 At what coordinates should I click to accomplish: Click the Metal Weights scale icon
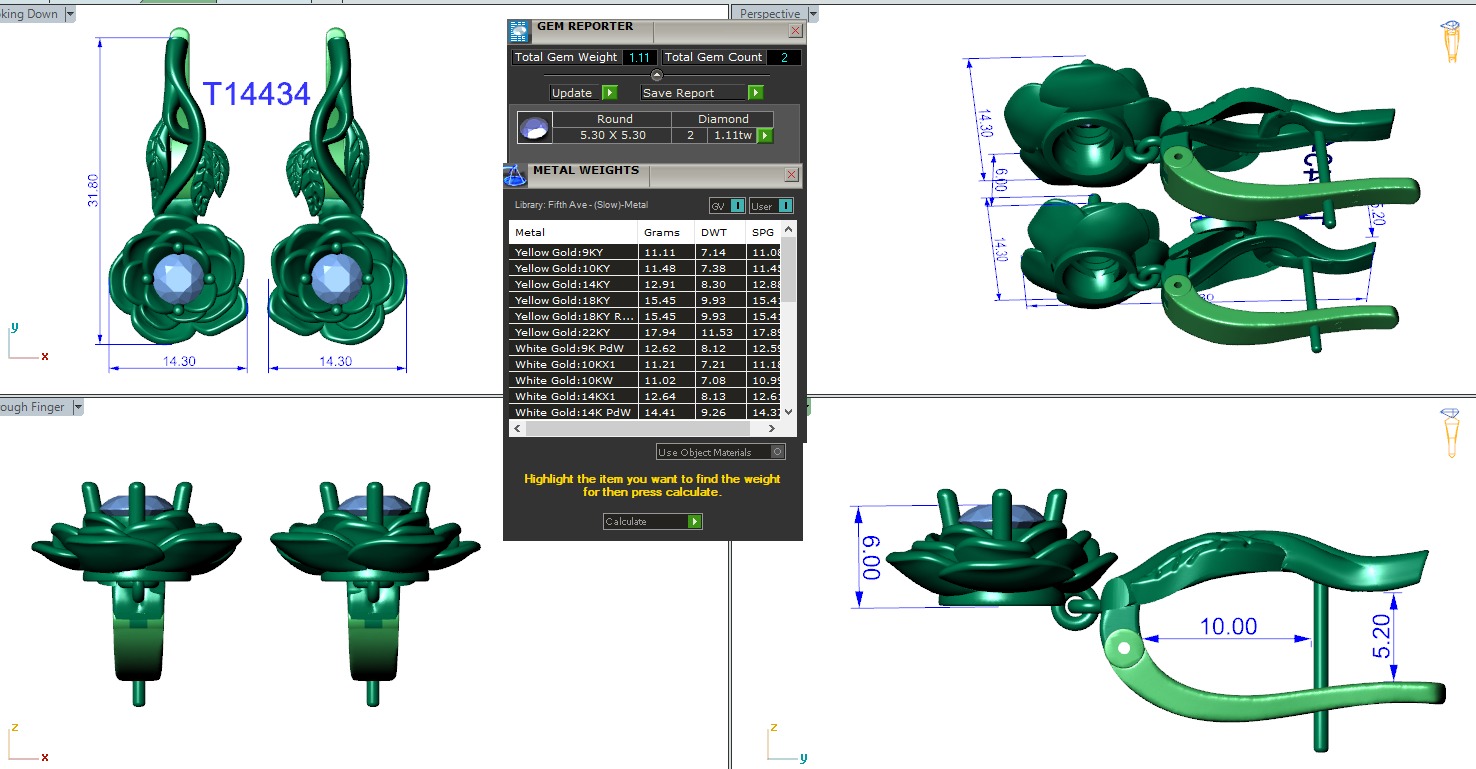[x=515, y=175]
